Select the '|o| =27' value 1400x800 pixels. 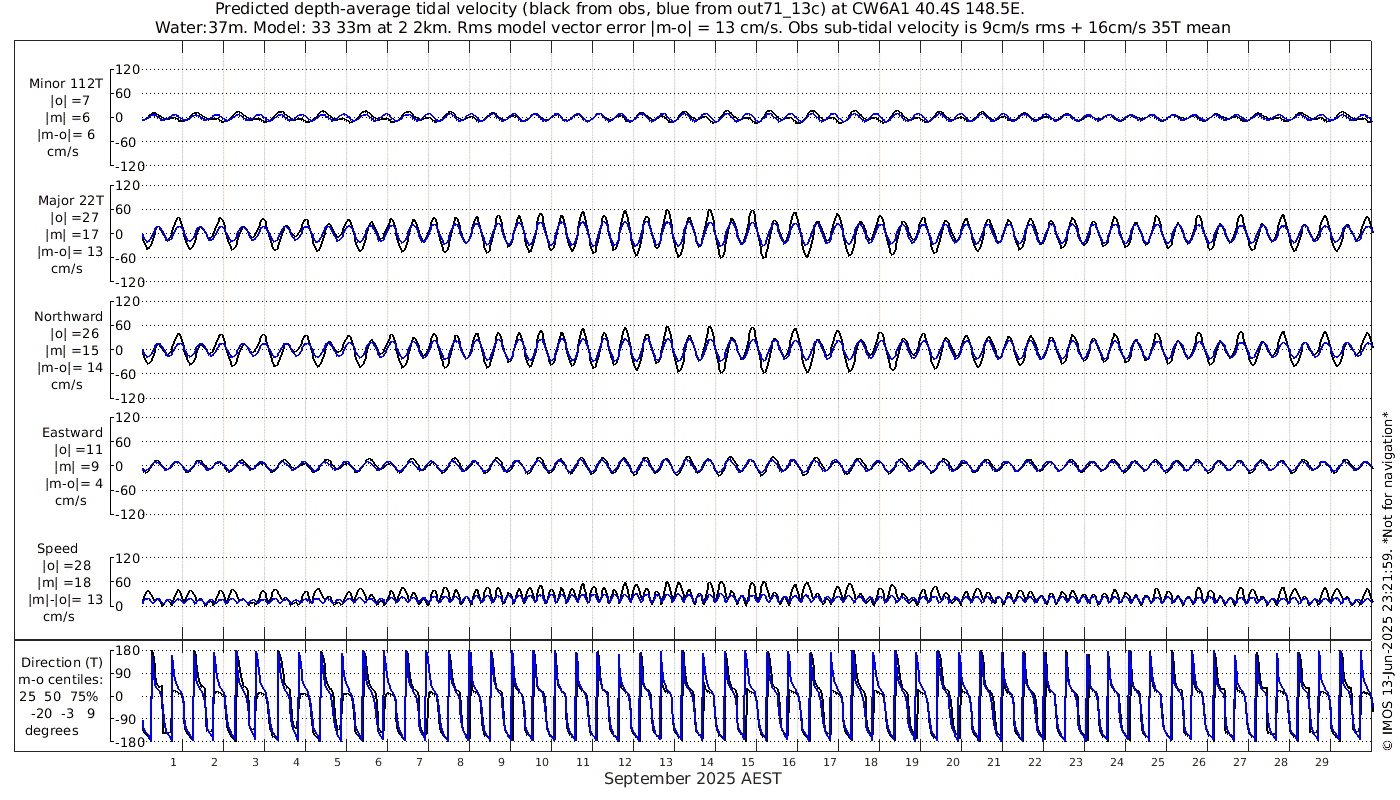click(x=73, y=217)
